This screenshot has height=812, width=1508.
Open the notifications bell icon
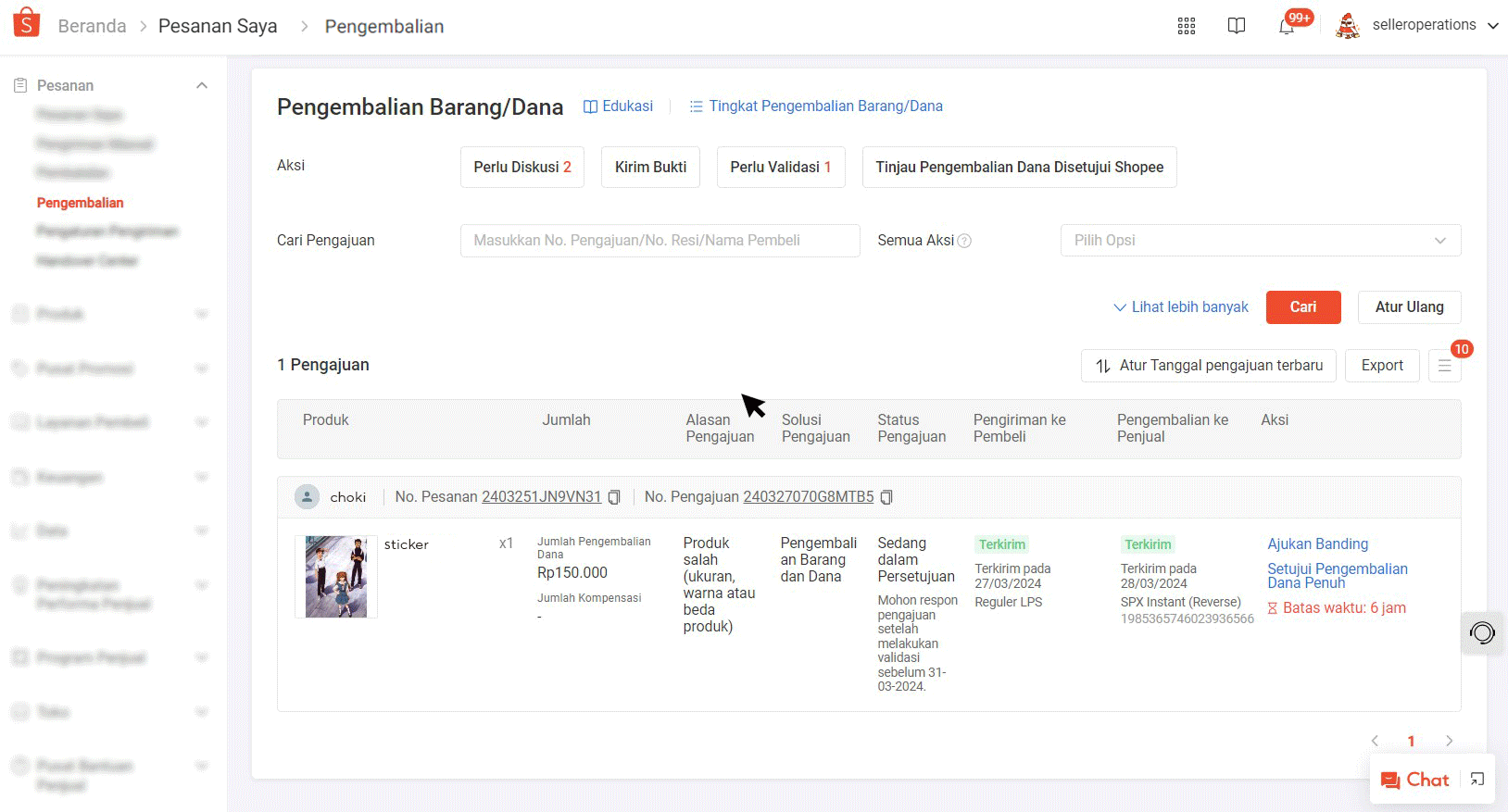pos(1286,26)
